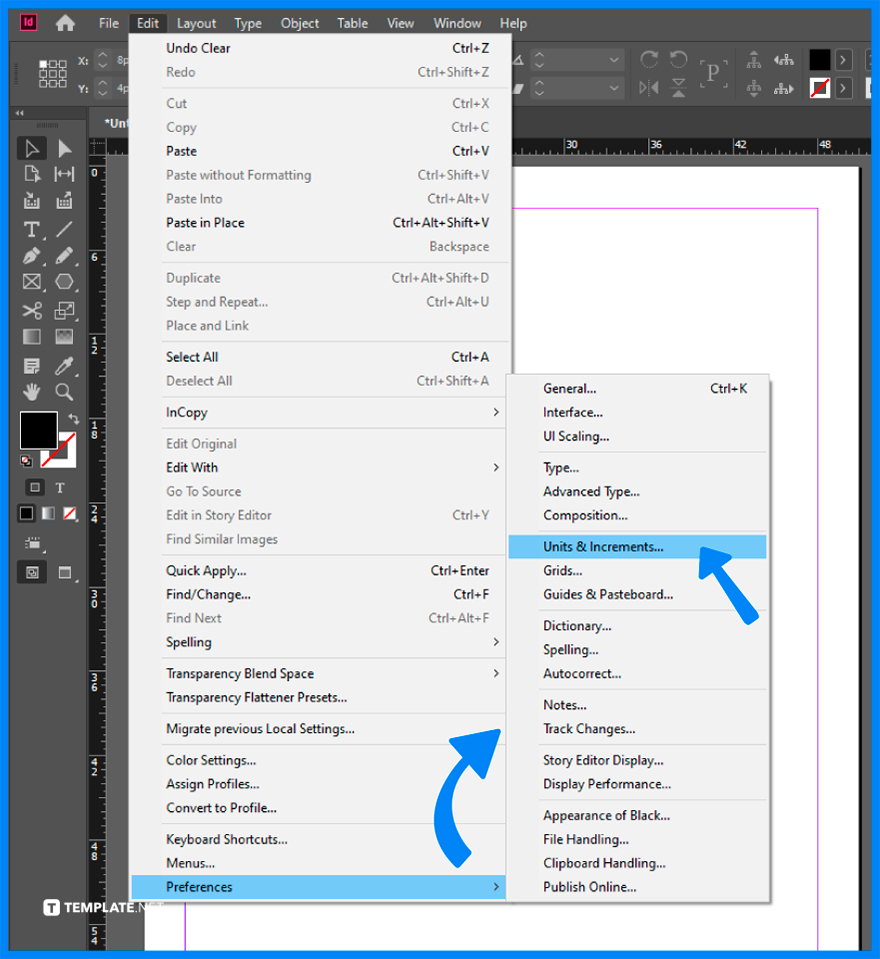Image resolution: width=880 pixels, height=959 pixels.
Task: Select the Scissors tool
Action: click(31, 311)
